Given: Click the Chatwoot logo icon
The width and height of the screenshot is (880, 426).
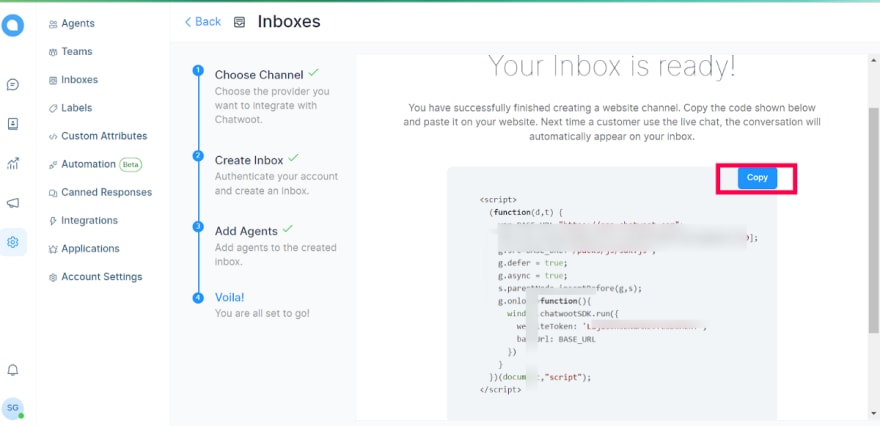Looking at the screenshot, I should (x=12, y=25).
